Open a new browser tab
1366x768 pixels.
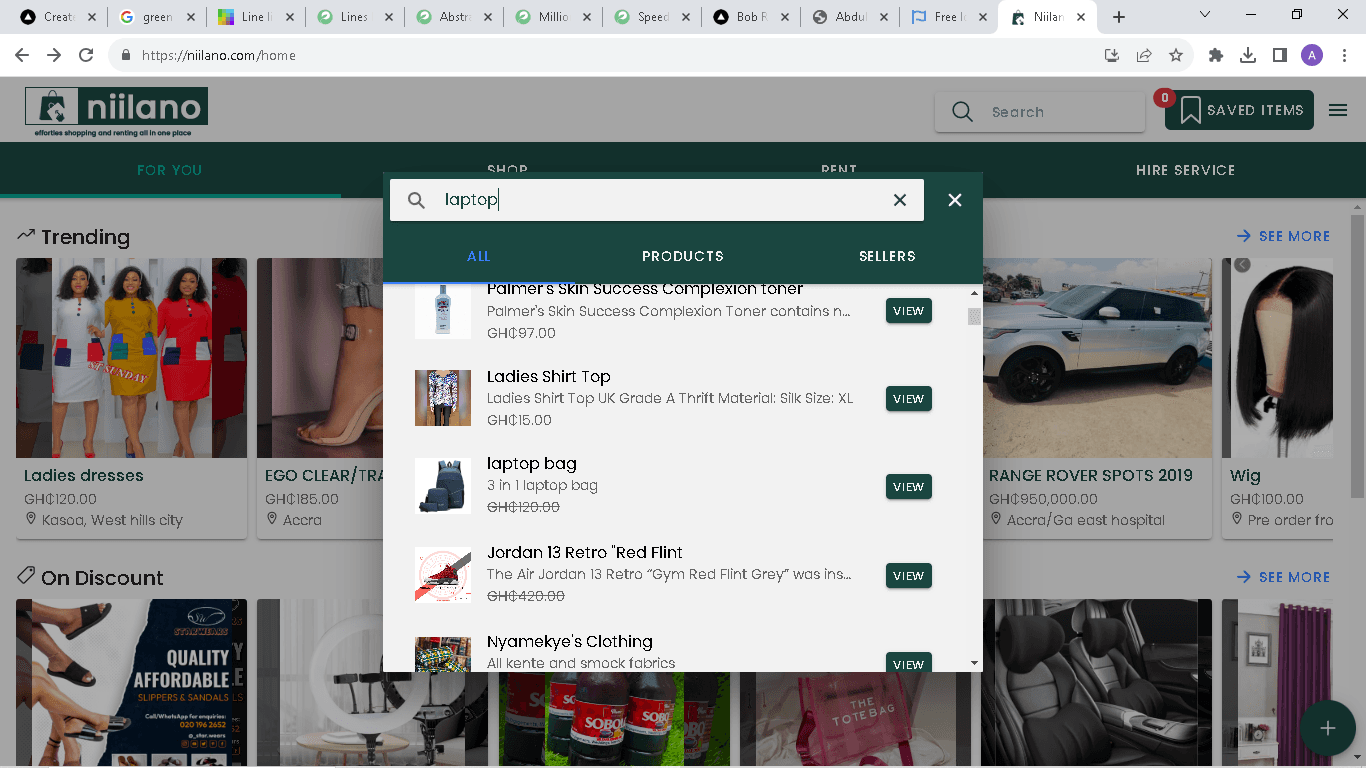(x=1119, y=17)
